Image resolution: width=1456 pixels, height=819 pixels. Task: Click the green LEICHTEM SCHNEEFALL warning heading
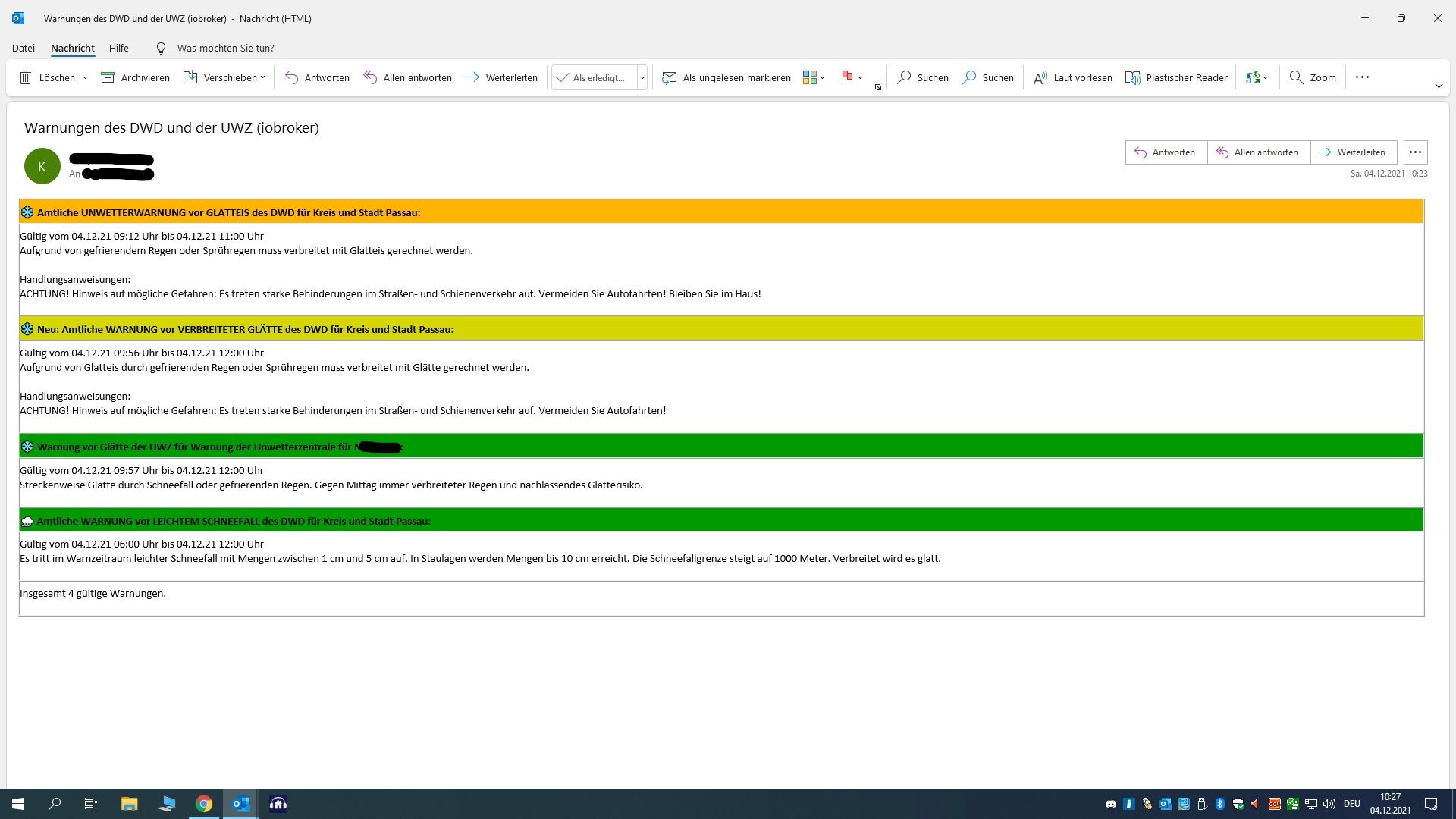click(x=234, y=521)
